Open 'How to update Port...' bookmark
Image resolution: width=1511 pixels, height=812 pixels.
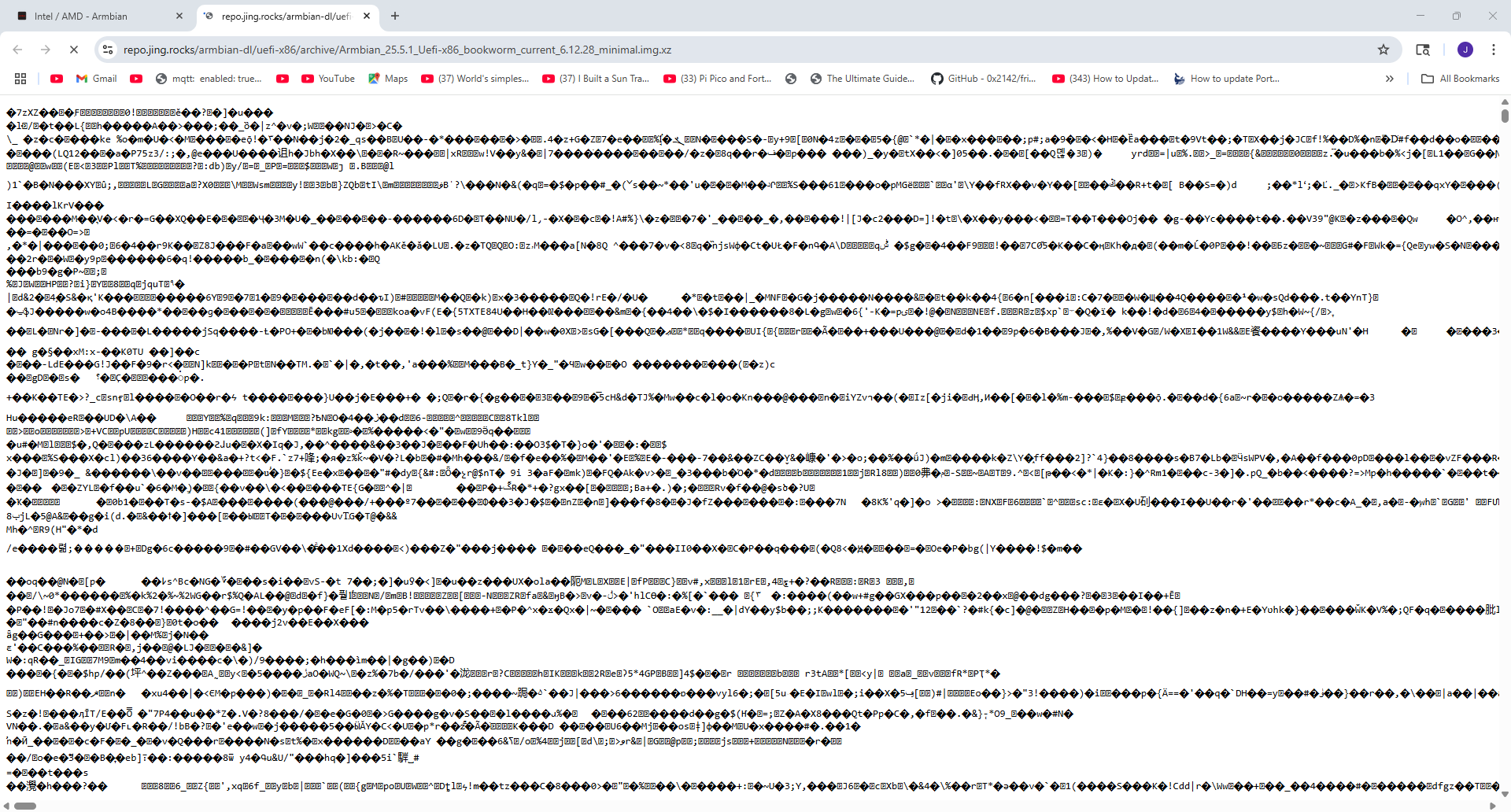pos(1227,79)
